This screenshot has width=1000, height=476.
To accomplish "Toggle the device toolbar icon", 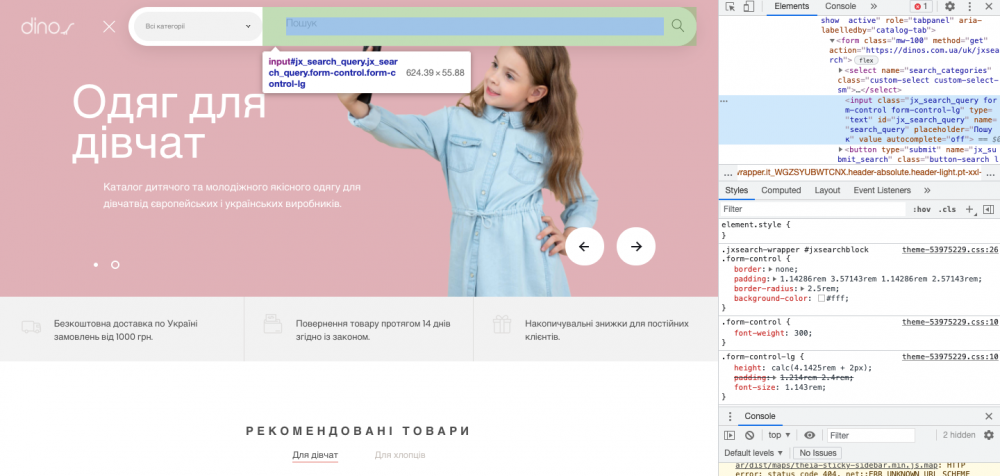I will click(x=749, y=6).
